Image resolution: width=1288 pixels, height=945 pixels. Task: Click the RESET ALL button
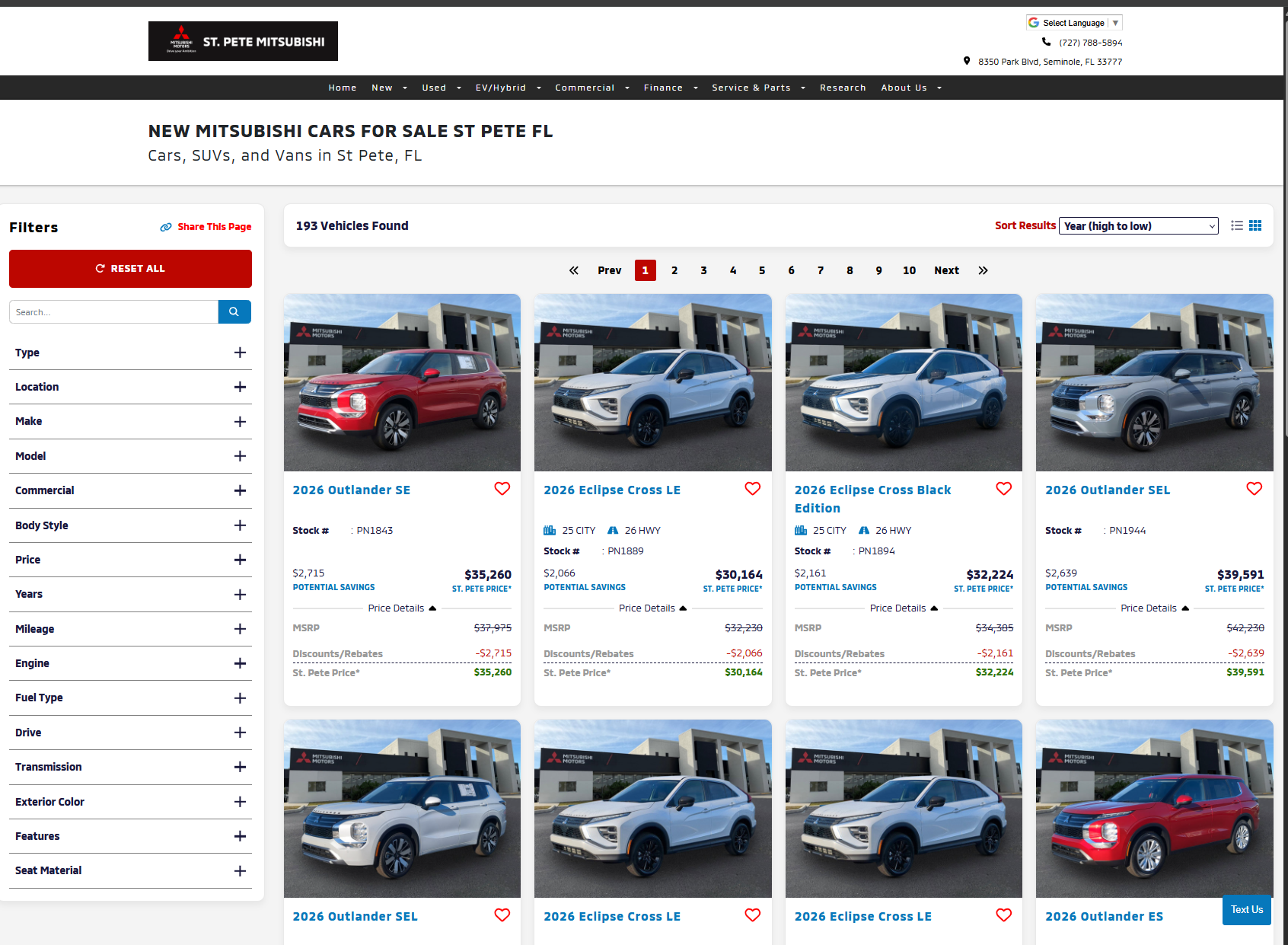pyautogui.click(x=130, y=269)
